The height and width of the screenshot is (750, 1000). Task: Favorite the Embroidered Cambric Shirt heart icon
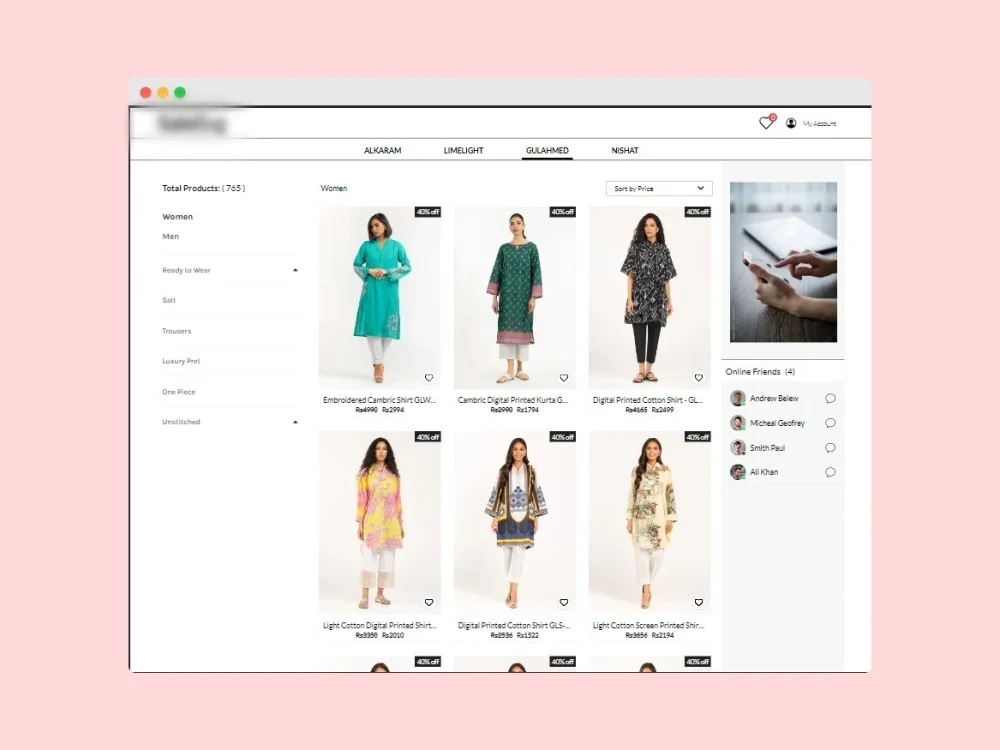tap(429, 378)
